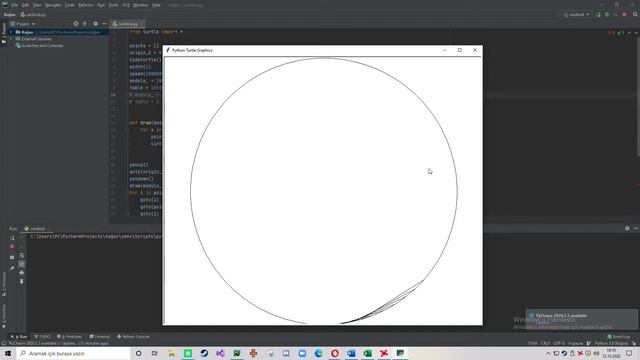The width and height of the screenshot is (640, 360).
Task: Open the Event Log
Action: tap(618, 337)
